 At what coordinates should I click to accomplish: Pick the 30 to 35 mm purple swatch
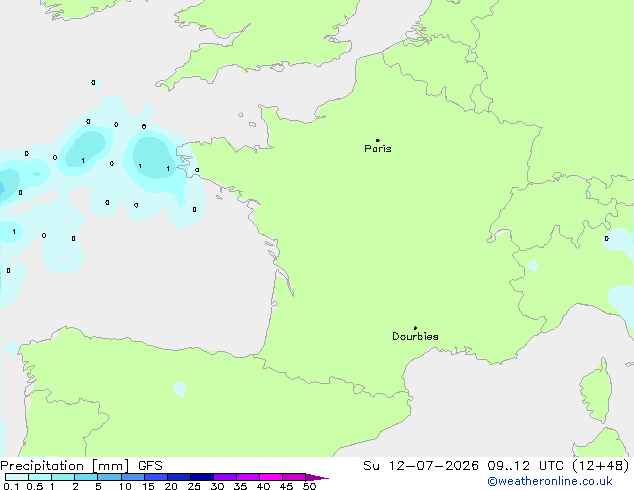(x=224, y=477)
